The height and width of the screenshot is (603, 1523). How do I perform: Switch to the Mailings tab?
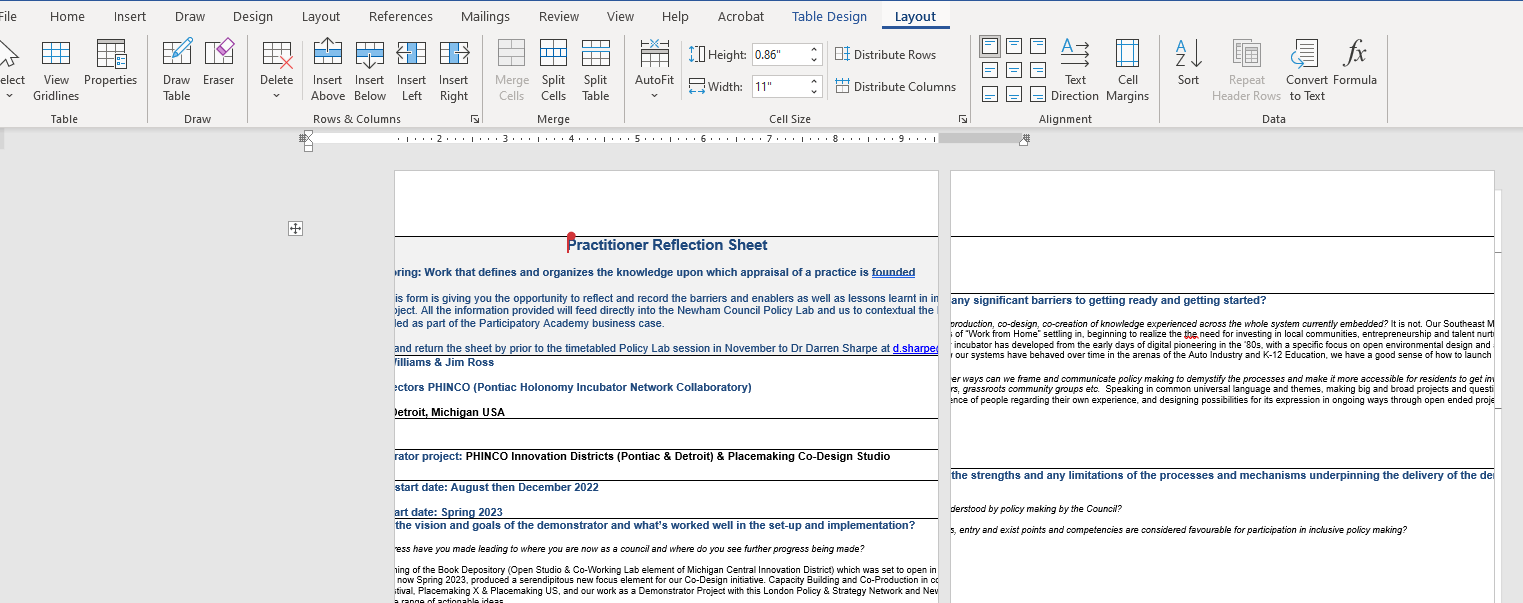pyautogui.click(x=485, y=17)
